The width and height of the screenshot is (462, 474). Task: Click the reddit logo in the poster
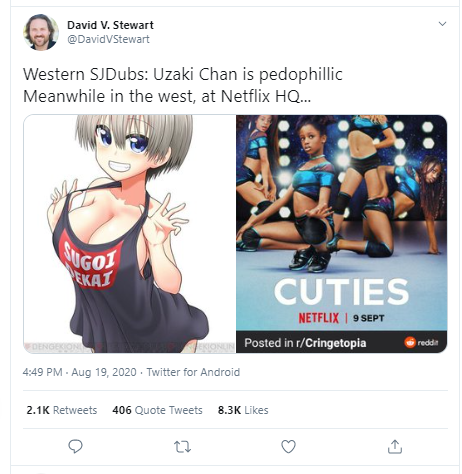[421, 342]
